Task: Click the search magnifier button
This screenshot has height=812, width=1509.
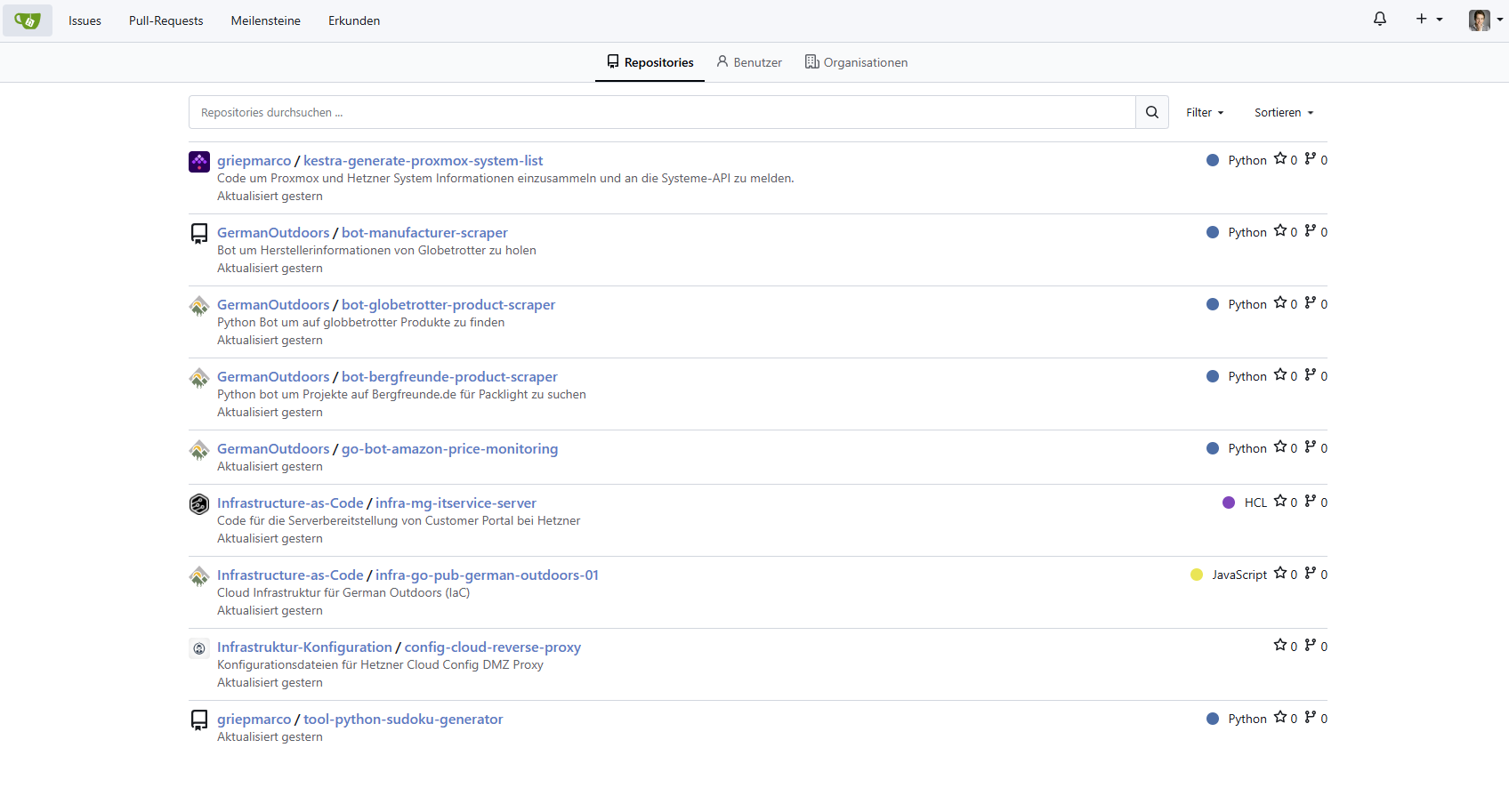Action: point(1152,112)
